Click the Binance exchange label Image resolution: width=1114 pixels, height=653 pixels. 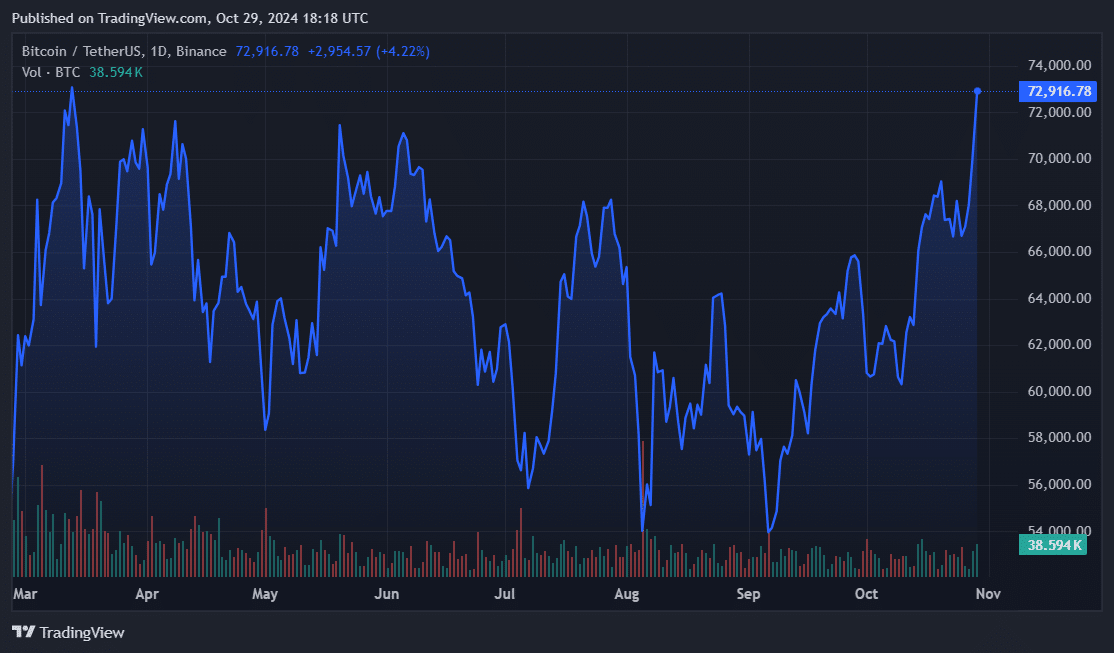click(204, 51)
